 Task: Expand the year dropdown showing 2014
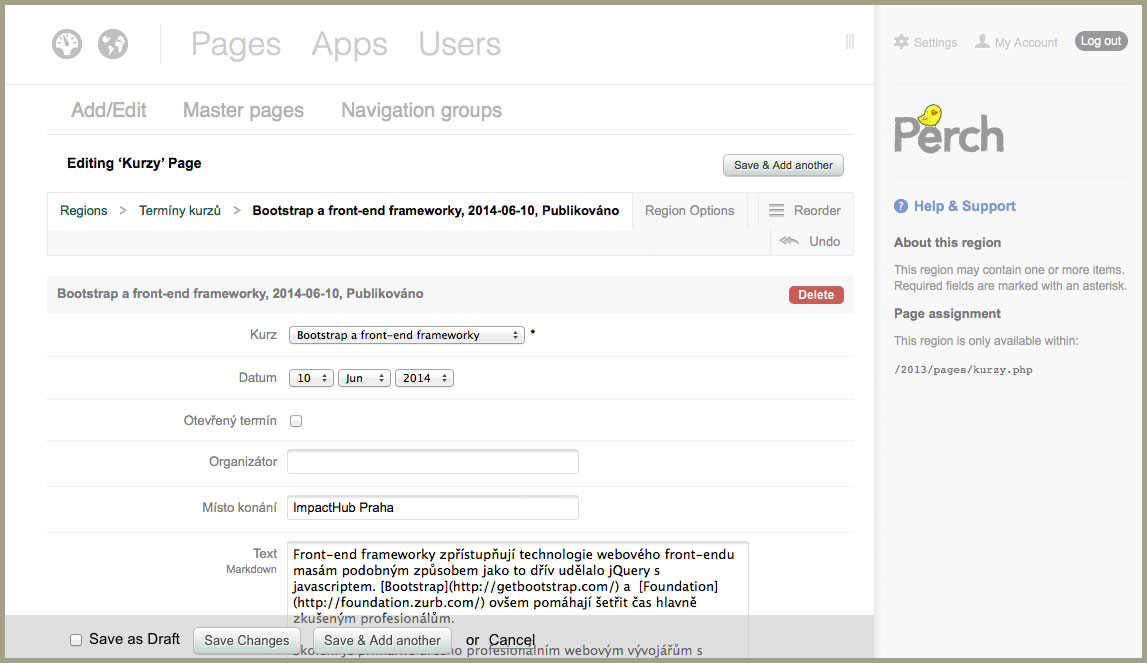[x=424, y=378]
